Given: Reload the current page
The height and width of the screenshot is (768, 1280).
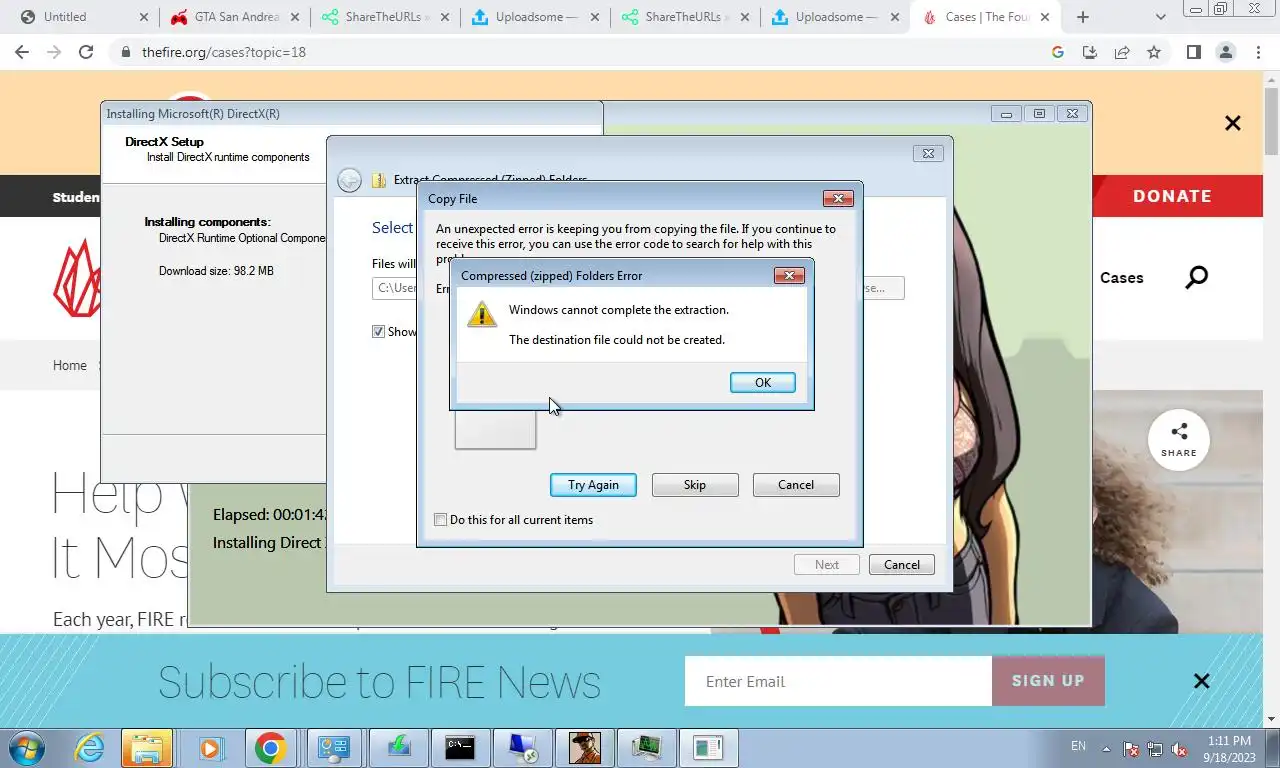Looking at the screenshot, I should tap(86, 52).
